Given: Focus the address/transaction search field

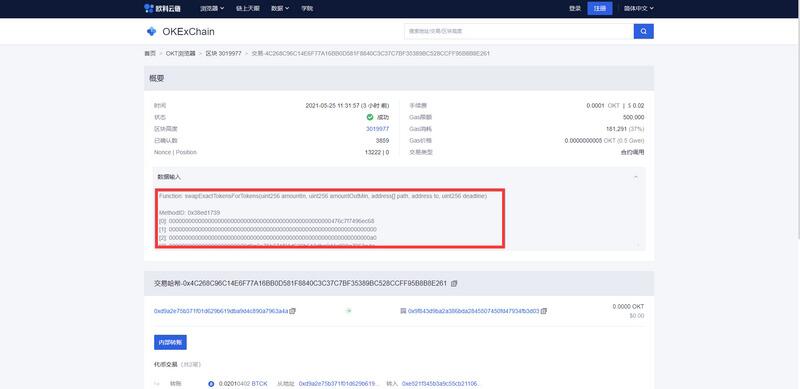Looking at the screenshot, I should 519,31.
